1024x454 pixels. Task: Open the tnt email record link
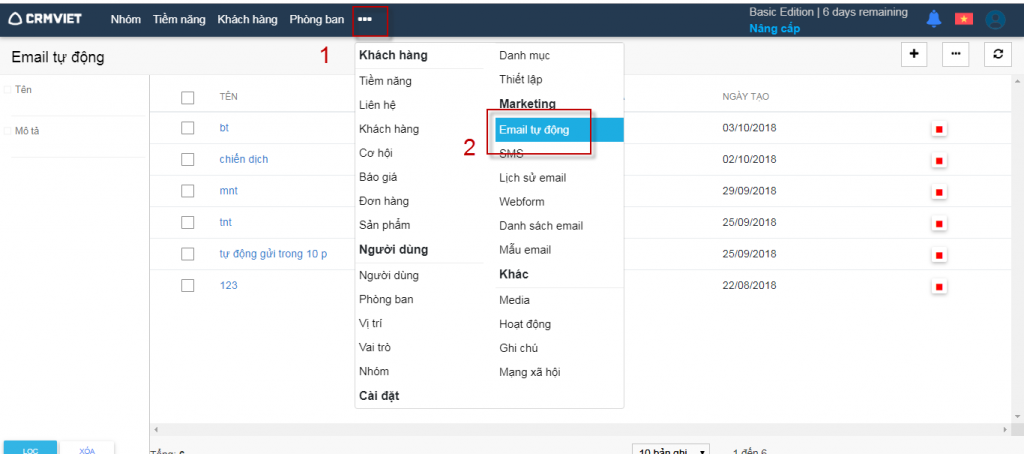click(225, 222)
